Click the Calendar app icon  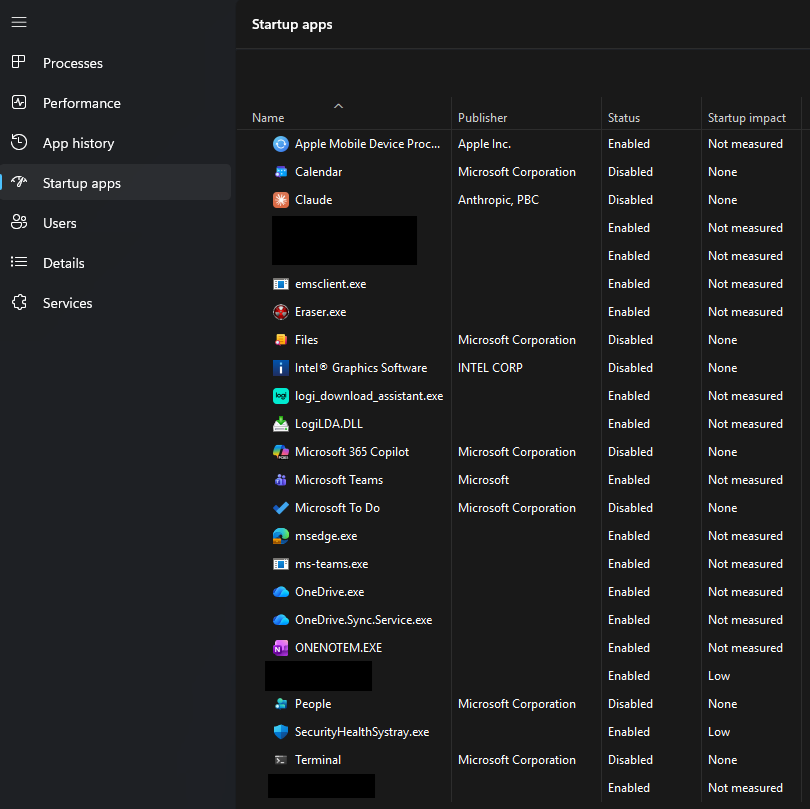[281, 172]
